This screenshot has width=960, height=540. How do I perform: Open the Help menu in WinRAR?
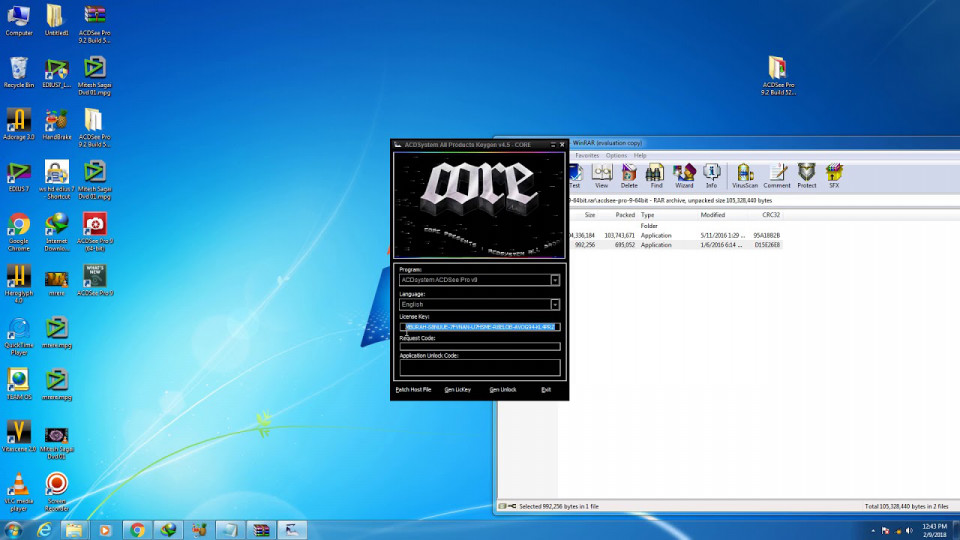click(640, 156)
